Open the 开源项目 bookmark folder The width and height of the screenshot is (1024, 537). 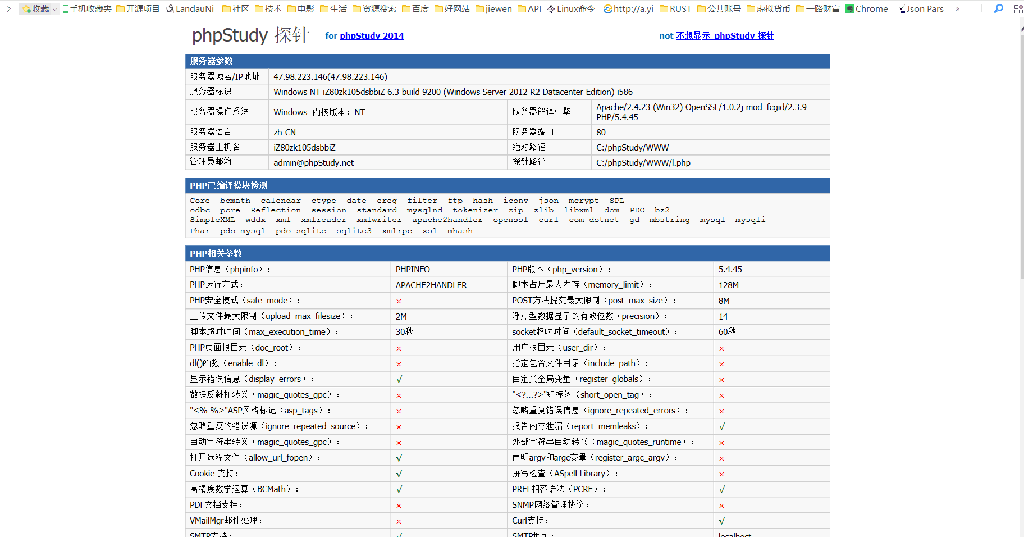(x=138, y=8)
